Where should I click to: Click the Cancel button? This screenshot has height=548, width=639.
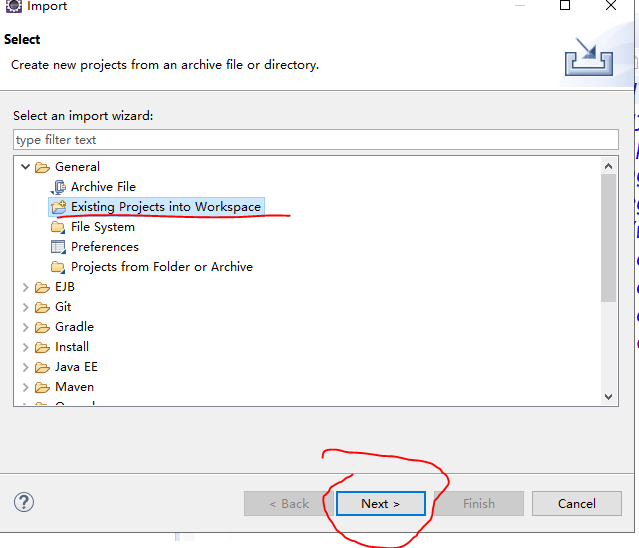point(577,504)
